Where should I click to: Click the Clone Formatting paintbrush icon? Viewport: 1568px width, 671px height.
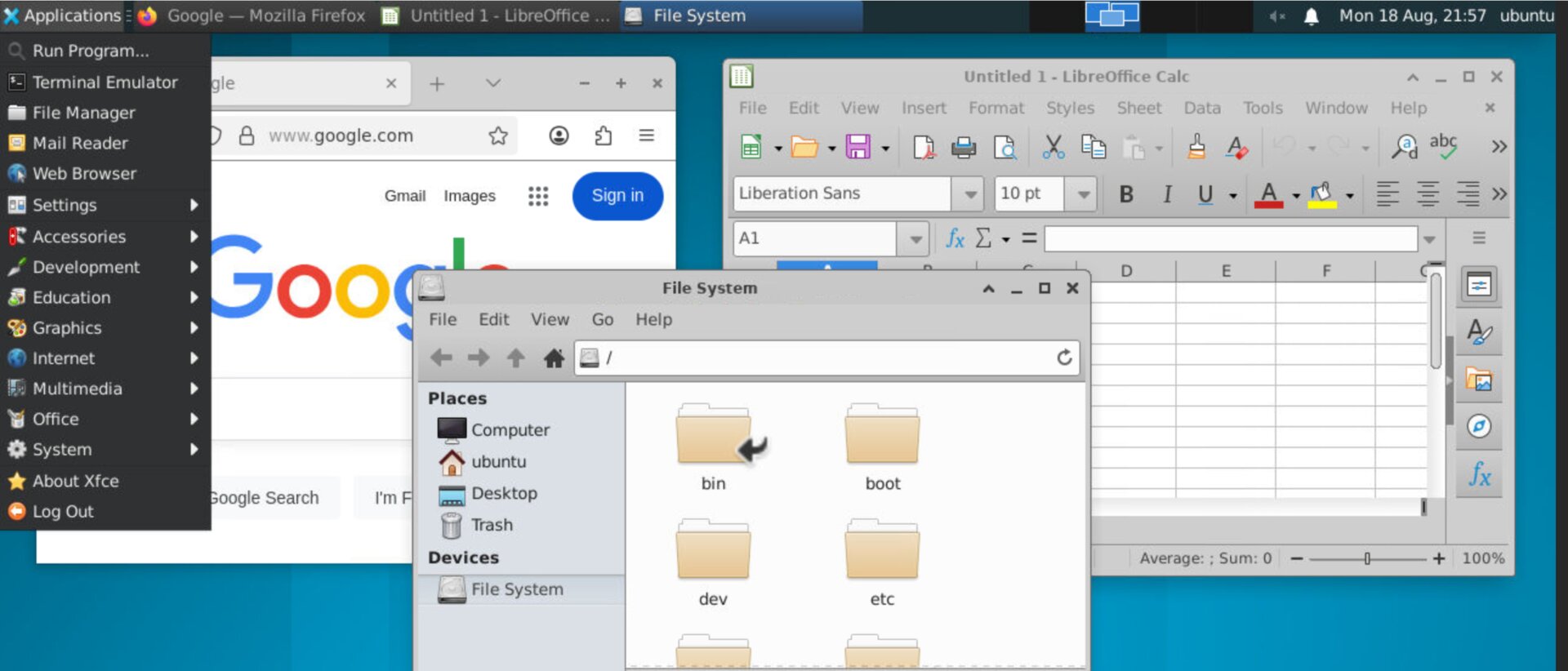(1196, 147)
